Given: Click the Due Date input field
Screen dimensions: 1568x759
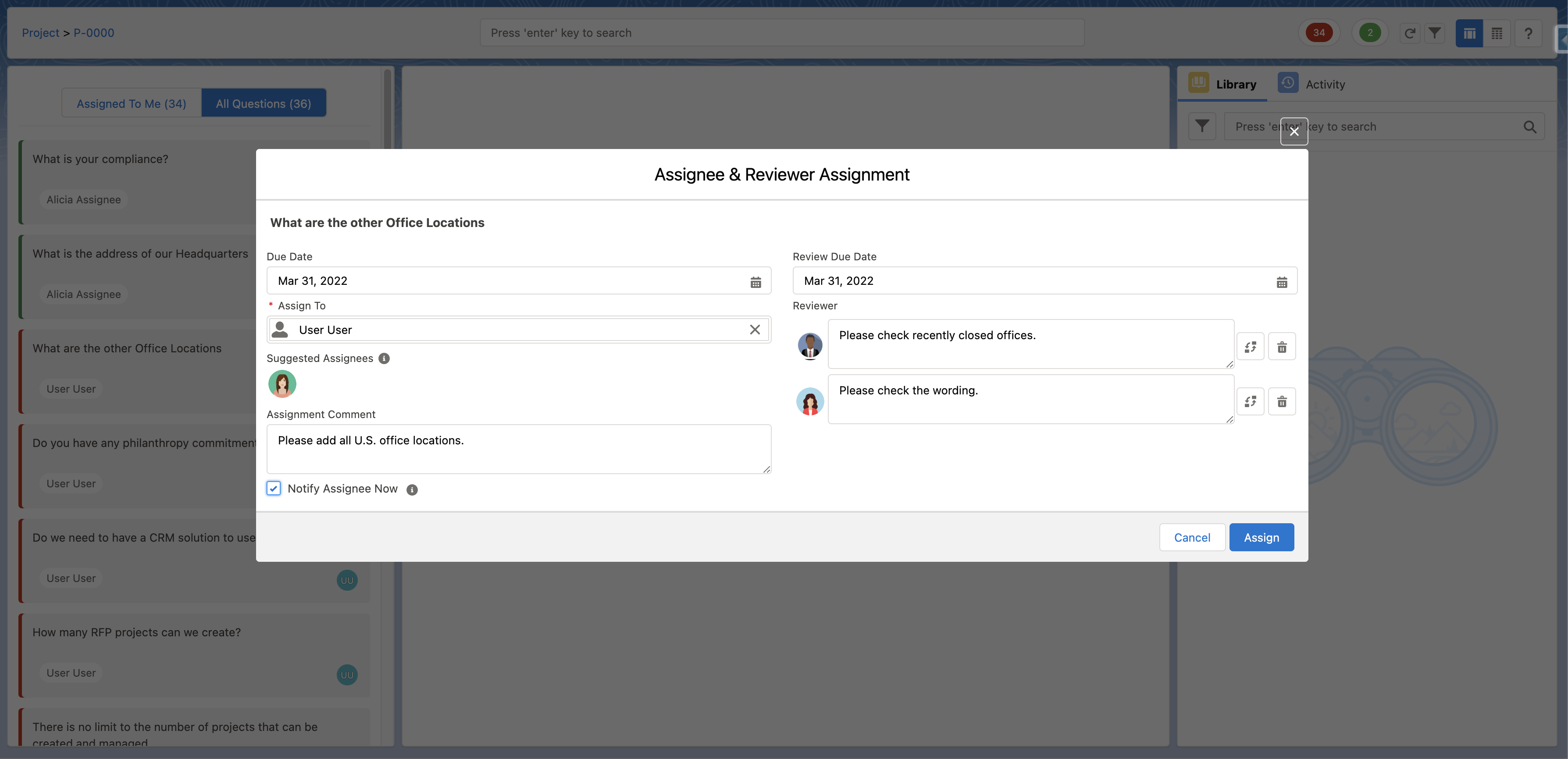Looking at the screenshot, I should (x=519, y=281).
